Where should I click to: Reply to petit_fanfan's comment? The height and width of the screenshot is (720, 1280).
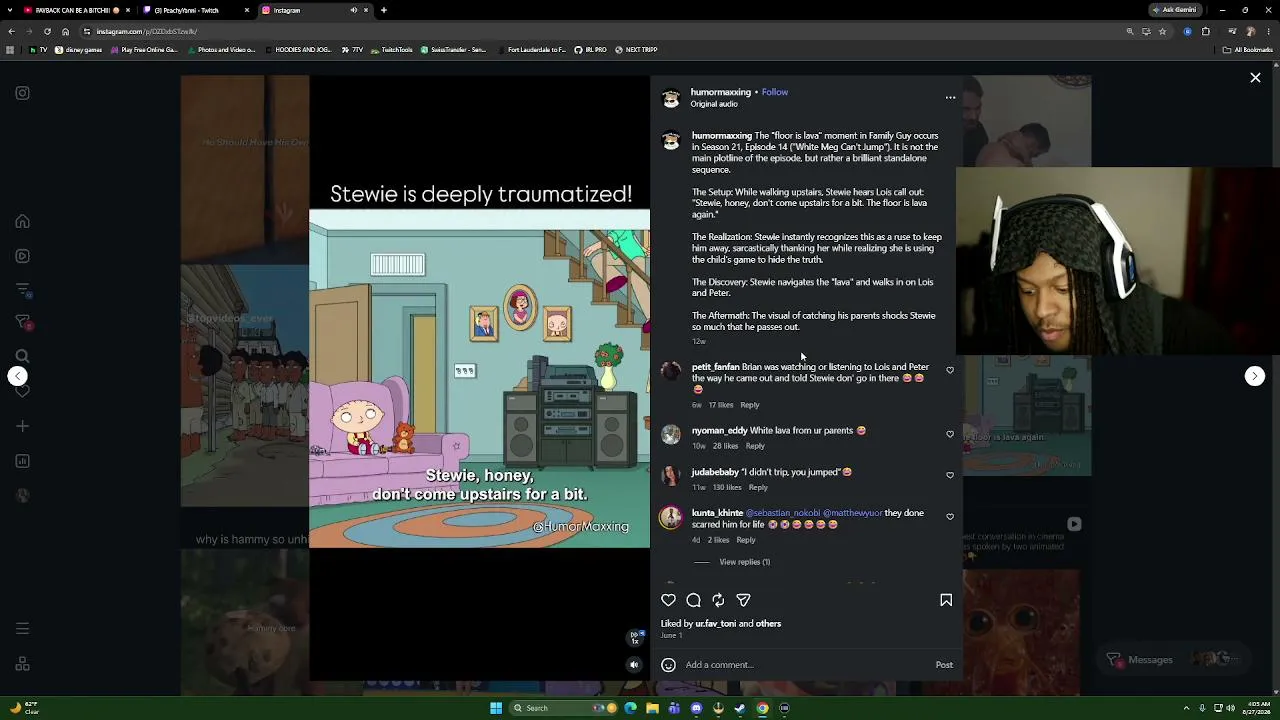[x=750, y=405]
